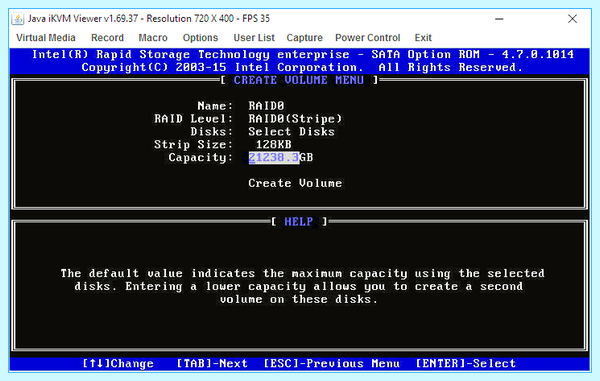
Task: Click Select Disks option
Action: click(291, 132)
